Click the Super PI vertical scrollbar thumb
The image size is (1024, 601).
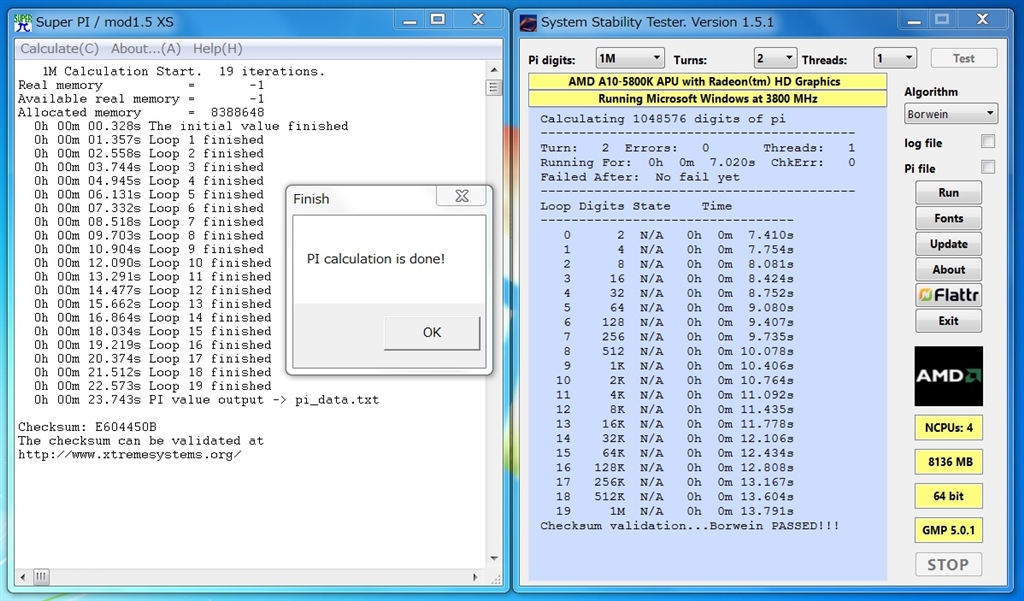494,88
